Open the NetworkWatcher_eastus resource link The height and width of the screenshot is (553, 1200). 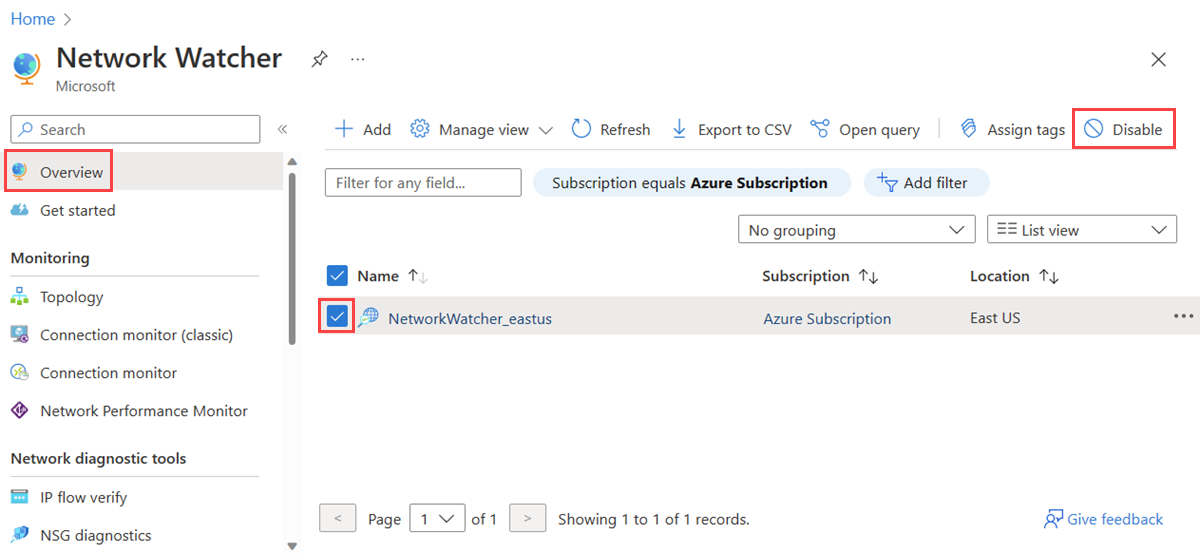470,319
